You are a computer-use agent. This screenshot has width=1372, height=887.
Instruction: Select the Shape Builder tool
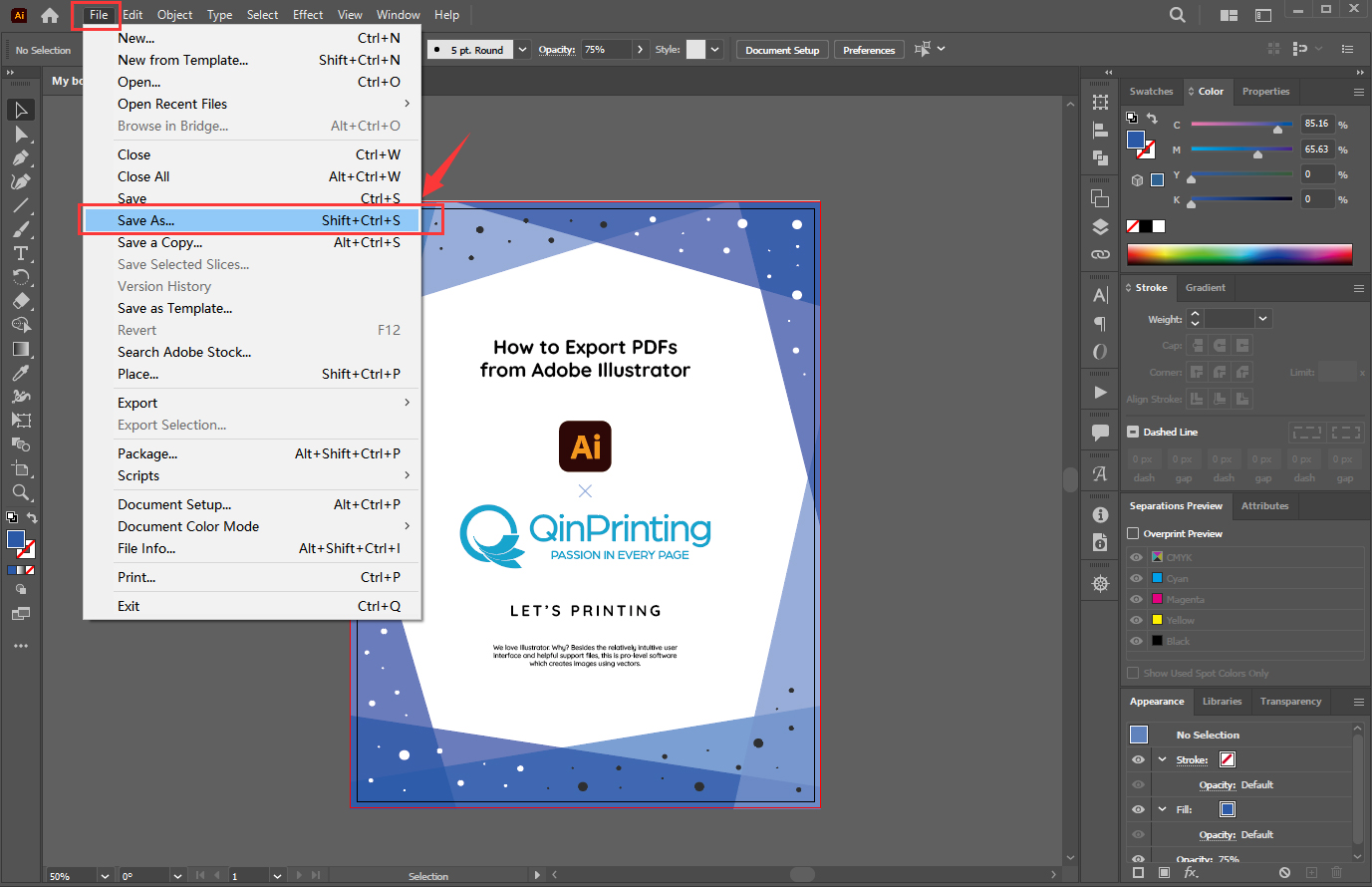[21, 325]
